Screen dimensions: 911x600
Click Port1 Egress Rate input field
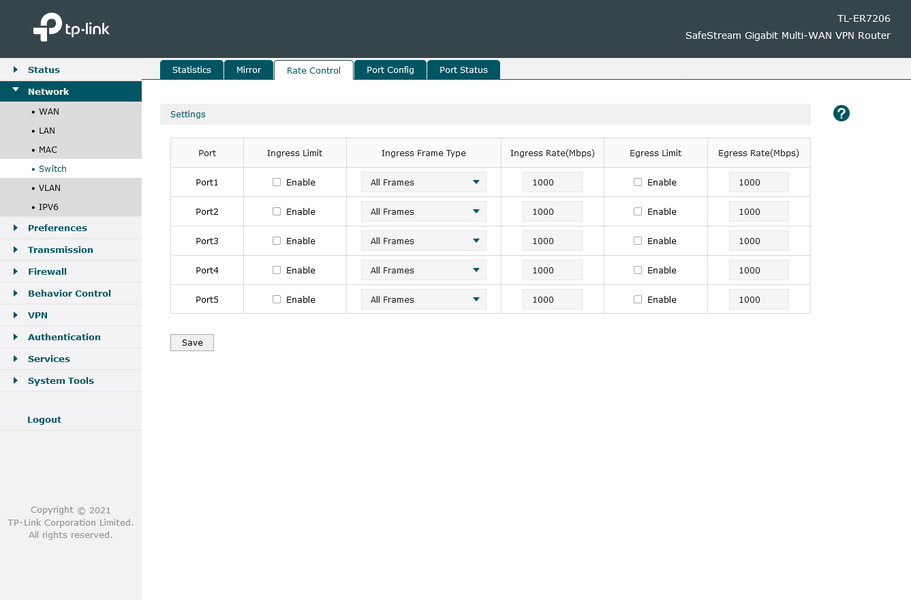click(759, 182)
